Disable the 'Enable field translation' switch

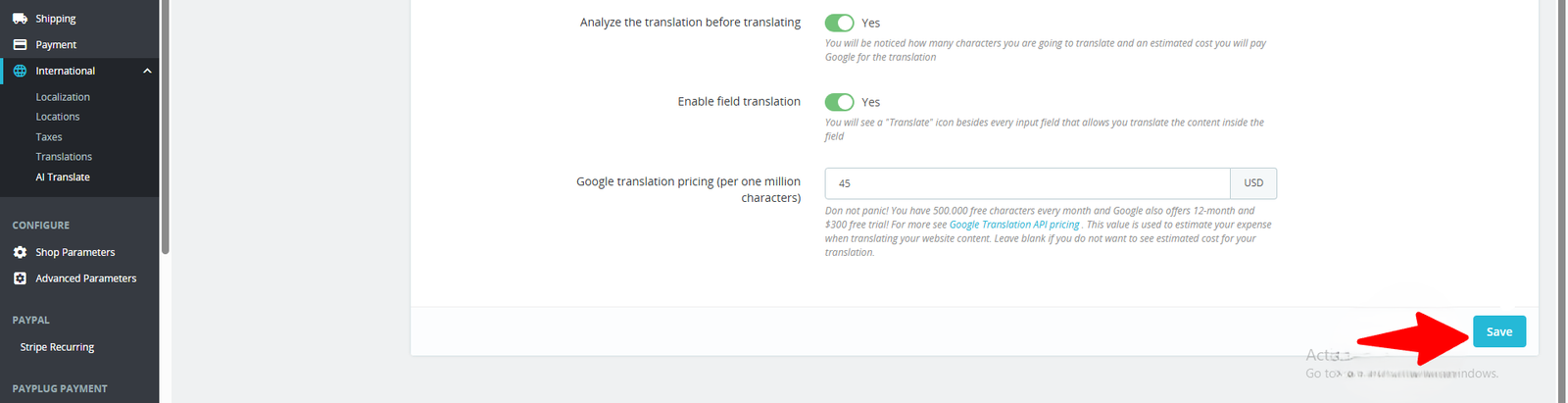[839, 102]
